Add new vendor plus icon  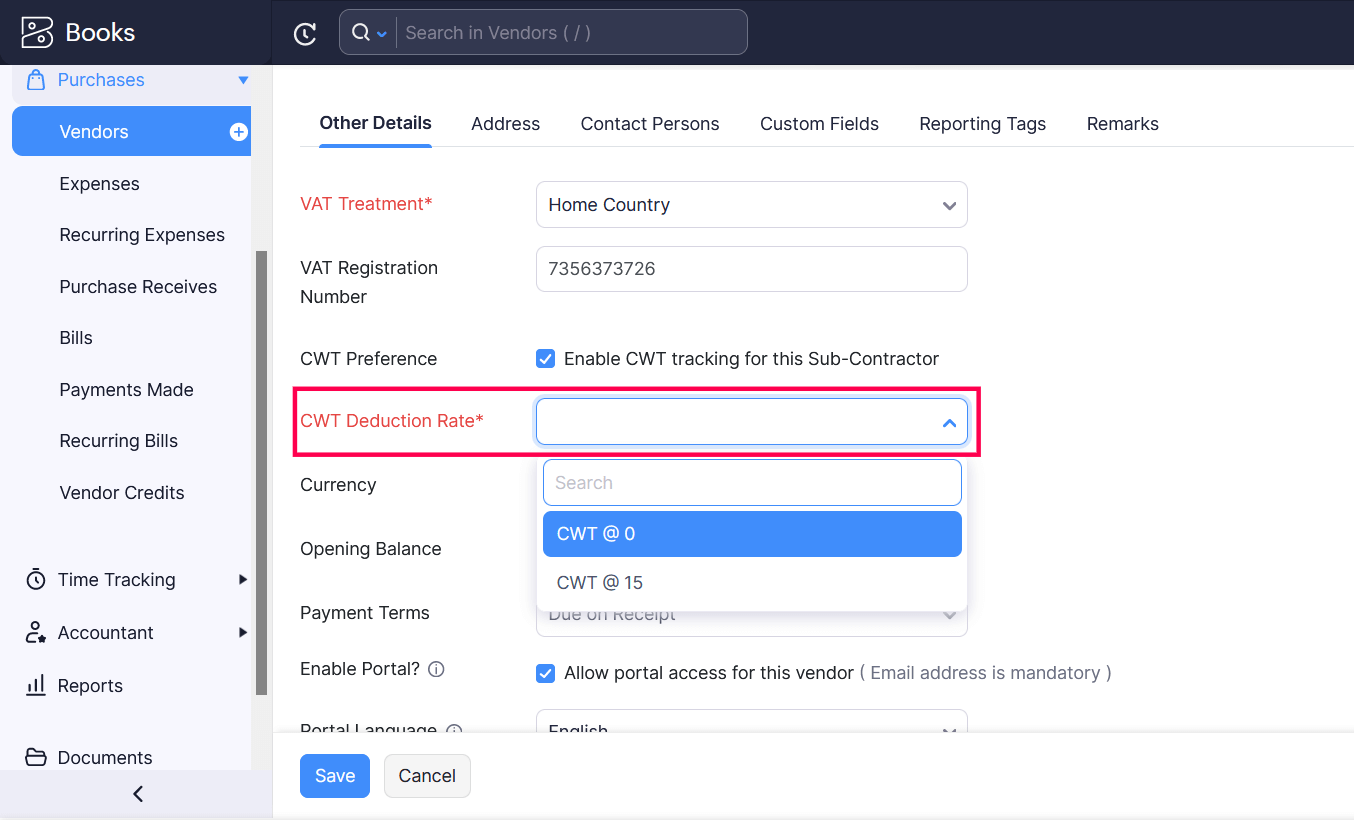[x=239, y=132]
